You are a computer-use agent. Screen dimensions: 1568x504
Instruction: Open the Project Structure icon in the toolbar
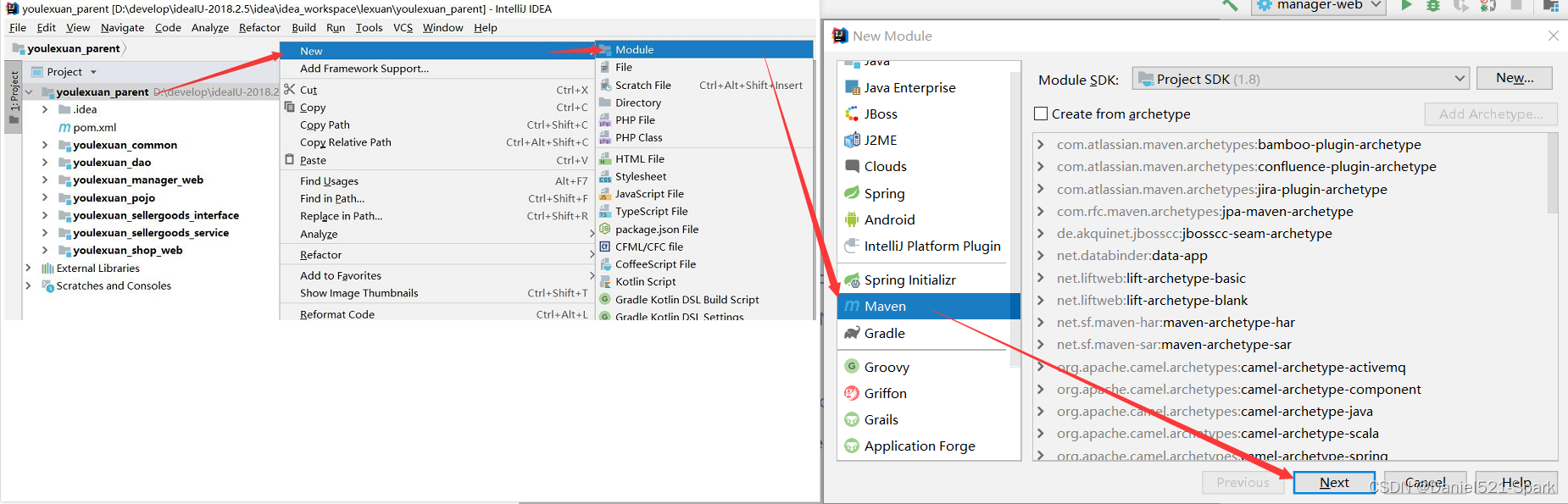tap(1551, 6)
